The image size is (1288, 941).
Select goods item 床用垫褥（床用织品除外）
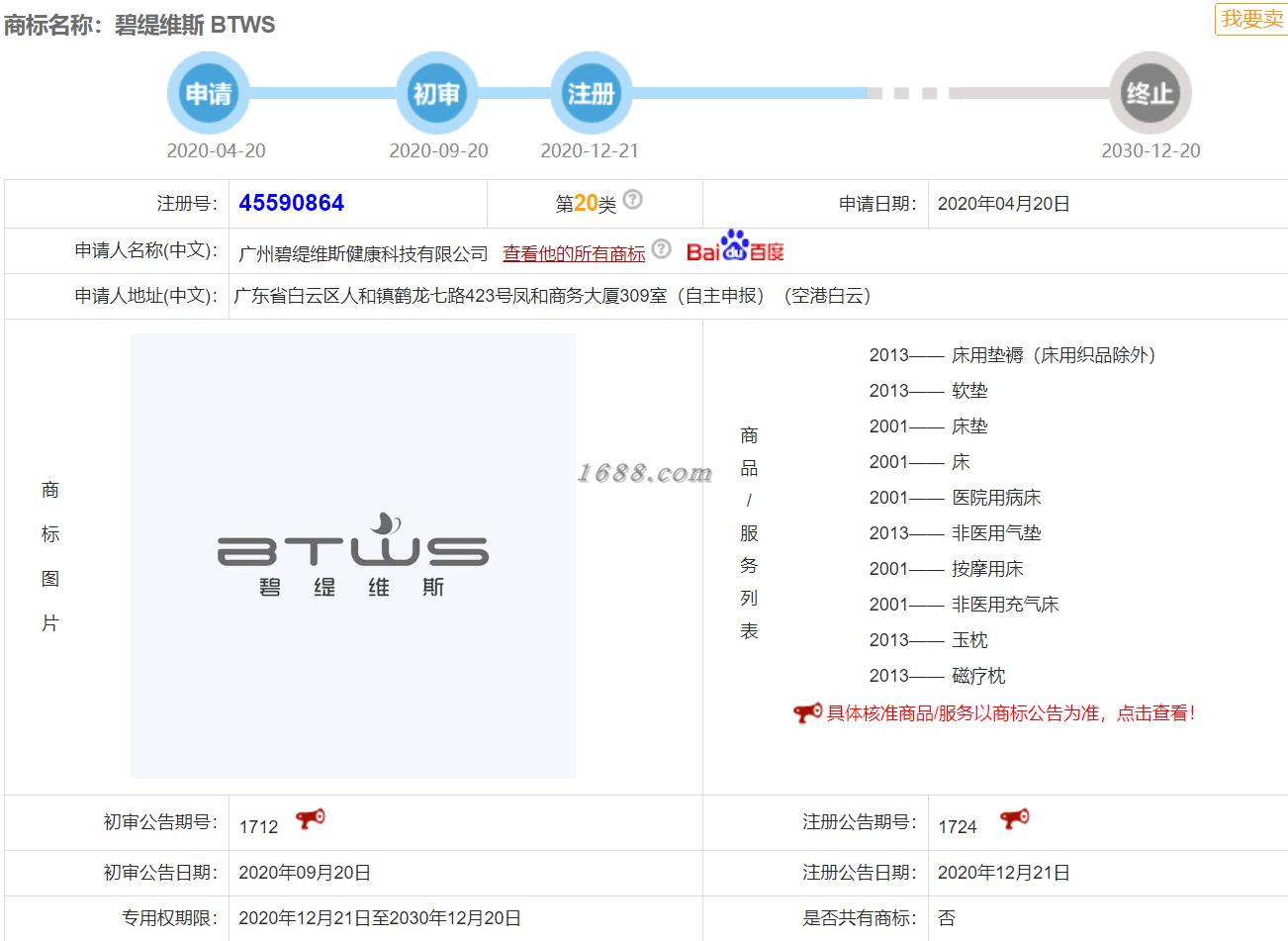pyautogui.click(x=1054, y=355)
